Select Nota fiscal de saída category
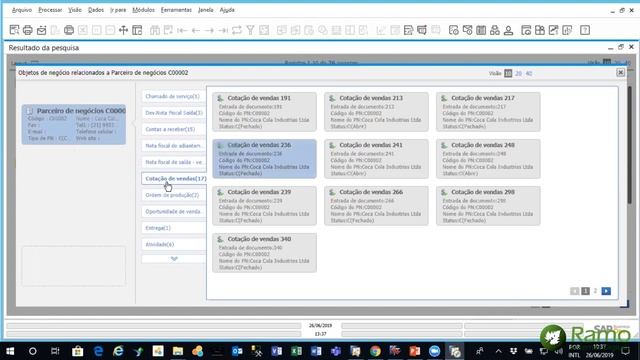This screenshot has height=360, width=640. tap(174, 162)
